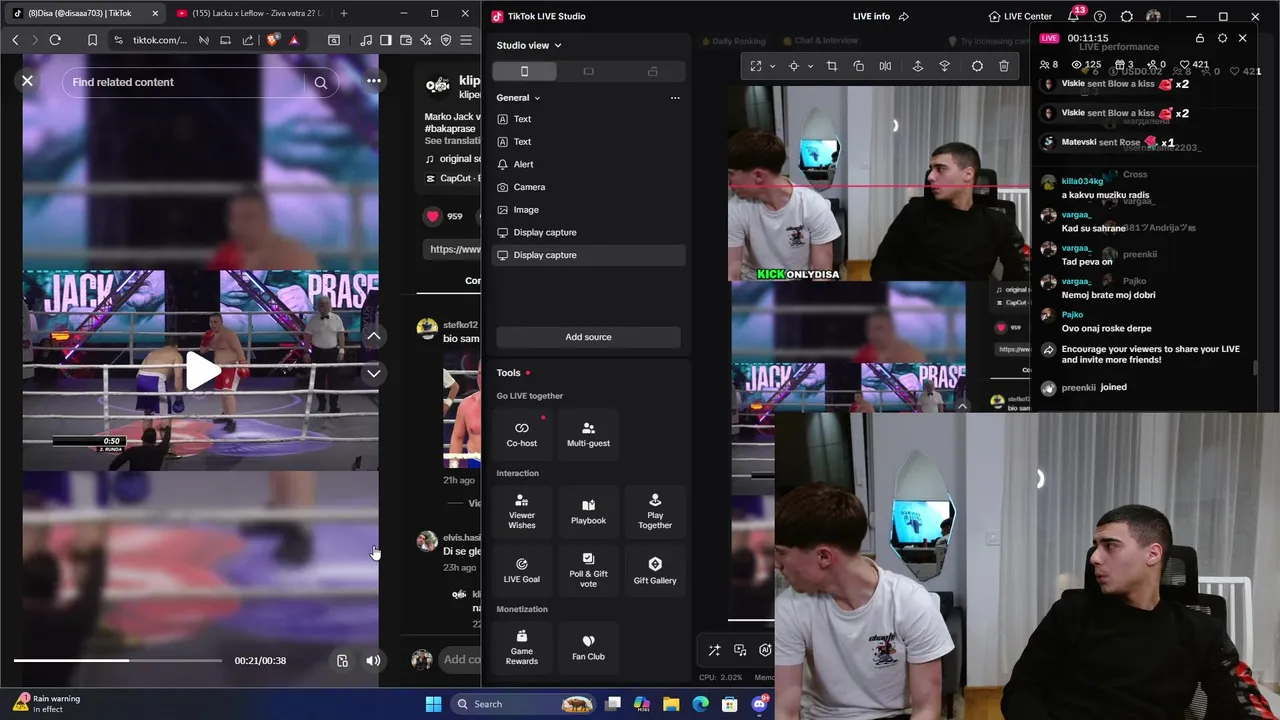Image resolution: width=1280 pixels, height=720 pixels.
Task: Open the Co-host tool
Action: coord(522,433)
